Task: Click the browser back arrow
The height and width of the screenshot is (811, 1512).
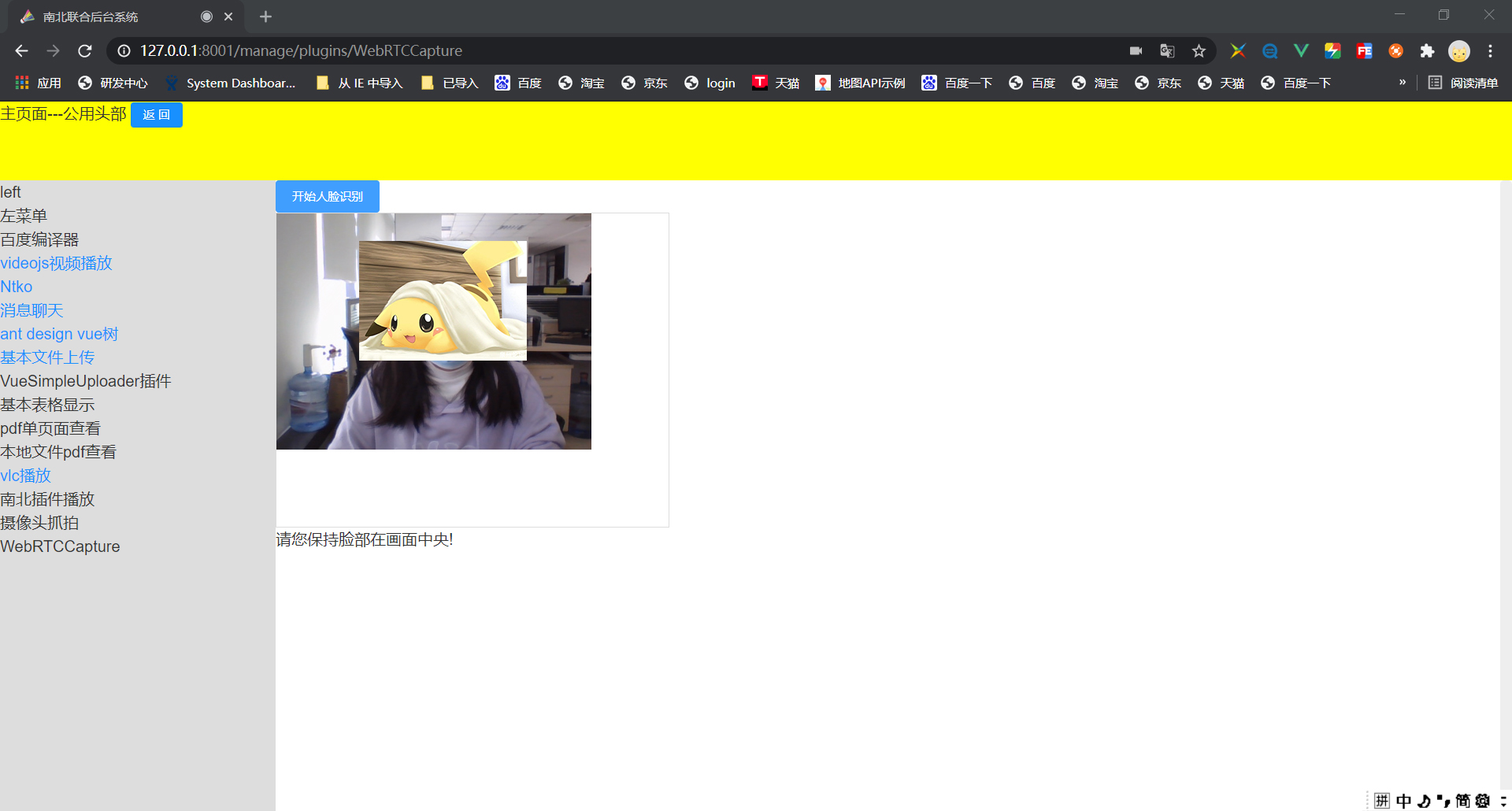Action: point(21,51)
